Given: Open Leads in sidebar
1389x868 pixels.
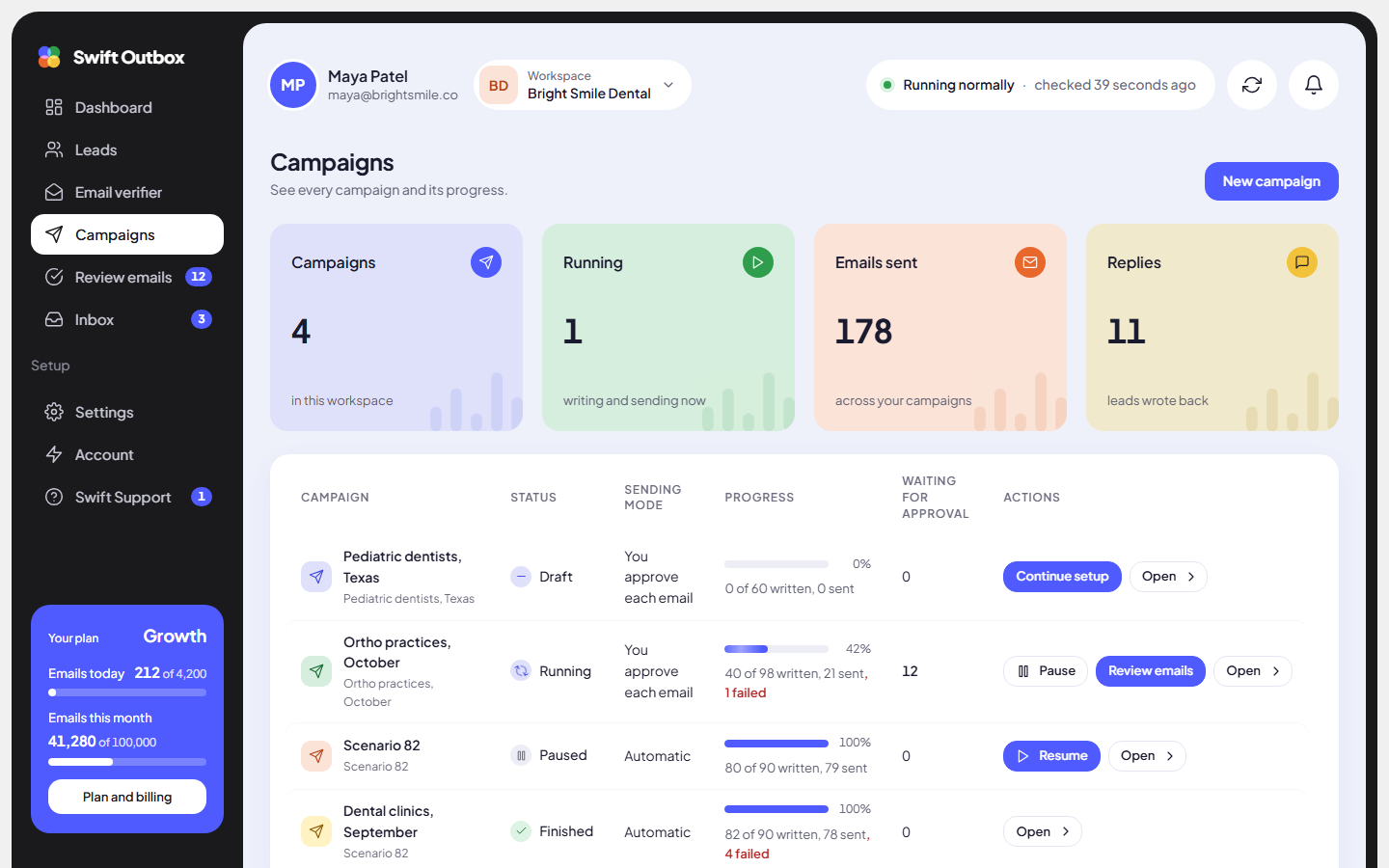Looking at the screenshot, I should [x=127, y=149].
